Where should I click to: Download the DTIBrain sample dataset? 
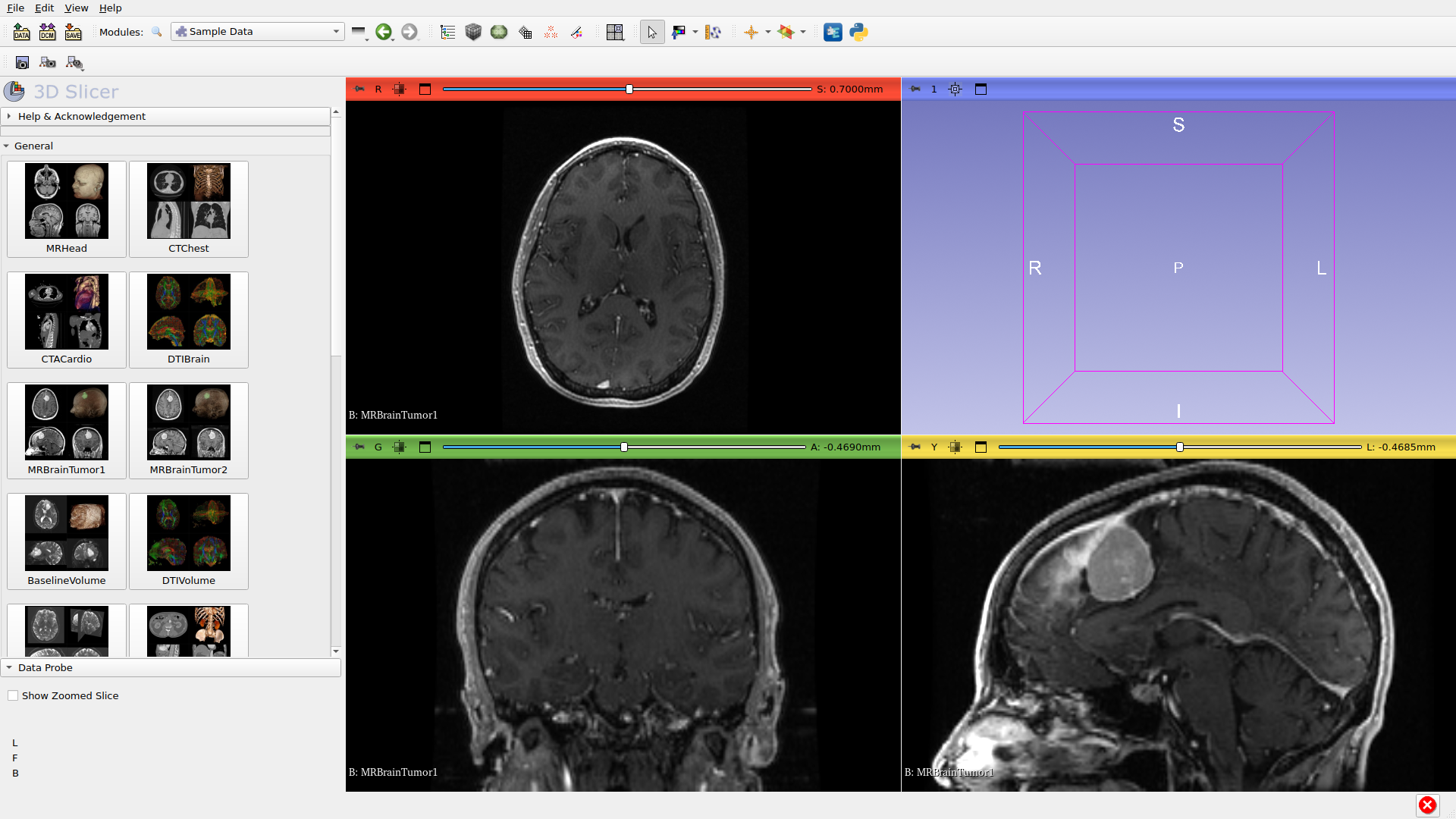tap(188, 319)
